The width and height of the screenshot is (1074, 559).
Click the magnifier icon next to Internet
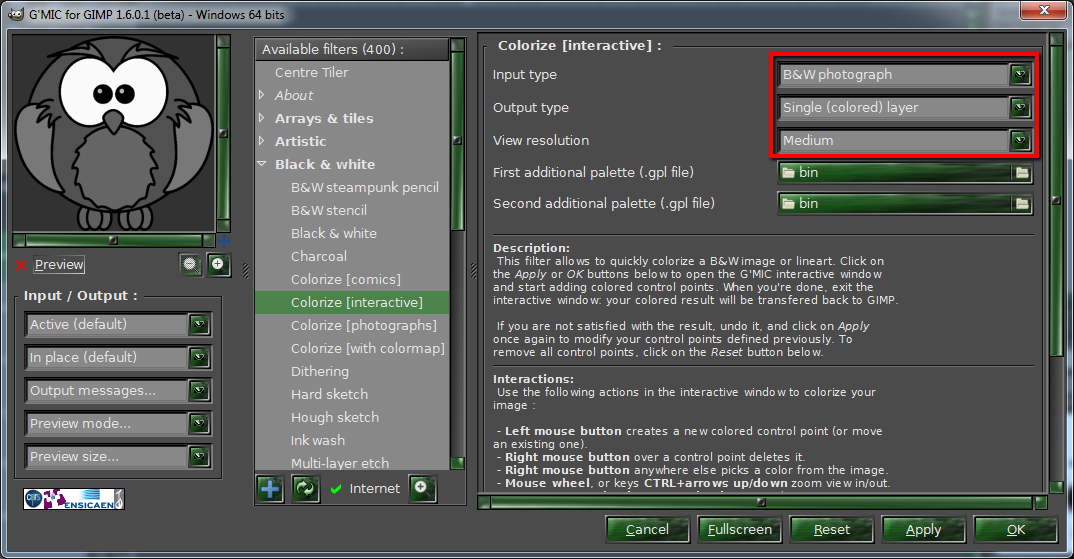click(422, 488)
